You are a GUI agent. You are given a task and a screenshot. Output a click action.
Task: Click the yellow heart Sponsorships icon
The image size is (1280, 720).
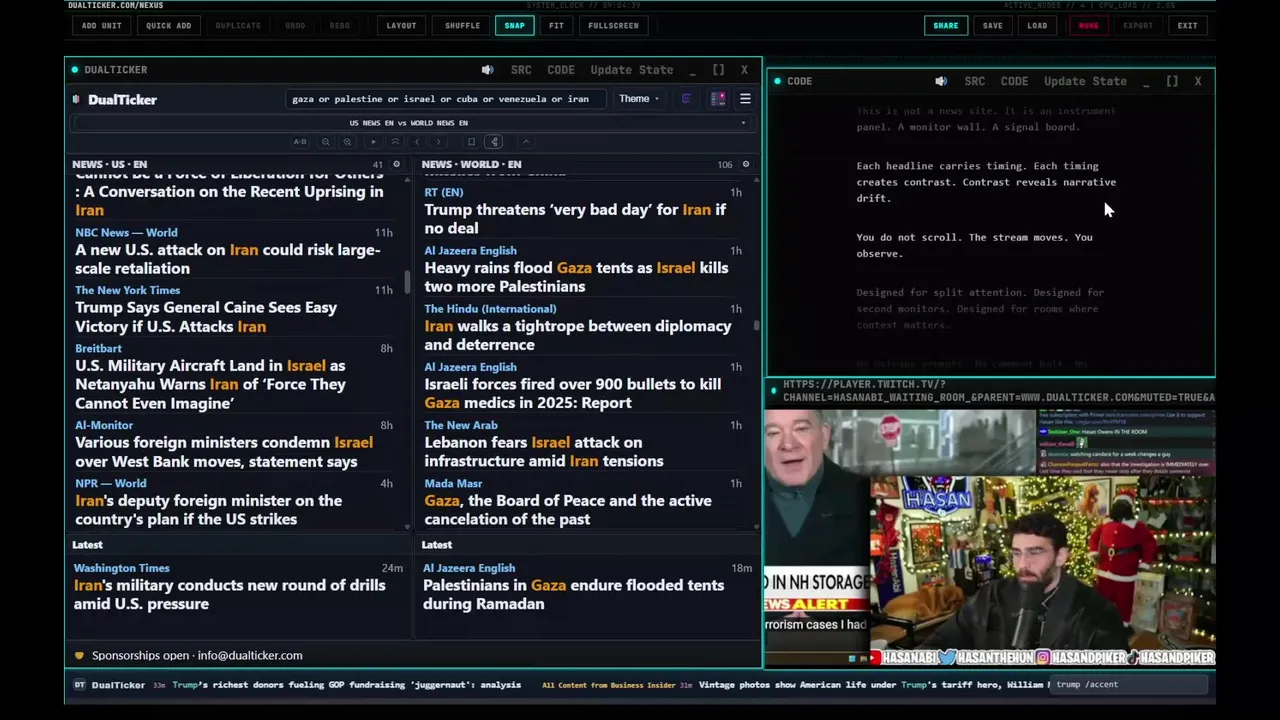tap(79, 656)
